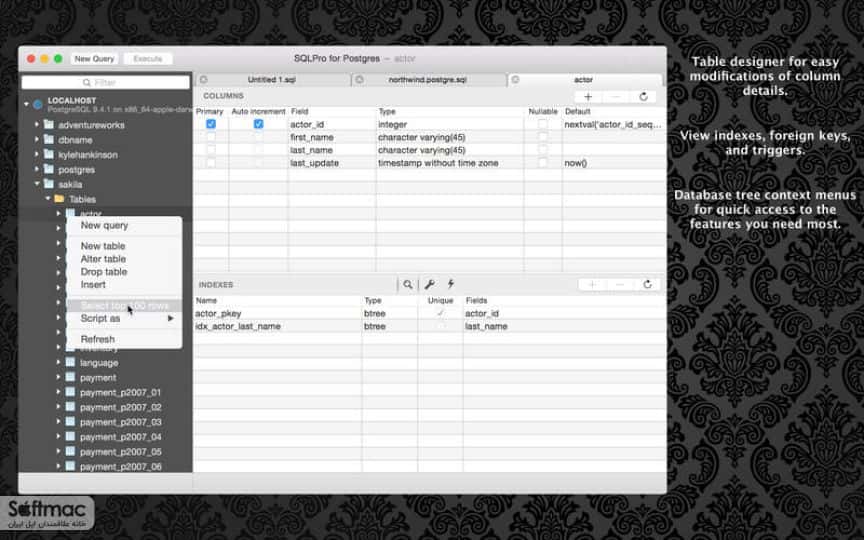Expand the dbname database
The height and width of the screenshot is (540, 864).
click(x=37, y=139)
